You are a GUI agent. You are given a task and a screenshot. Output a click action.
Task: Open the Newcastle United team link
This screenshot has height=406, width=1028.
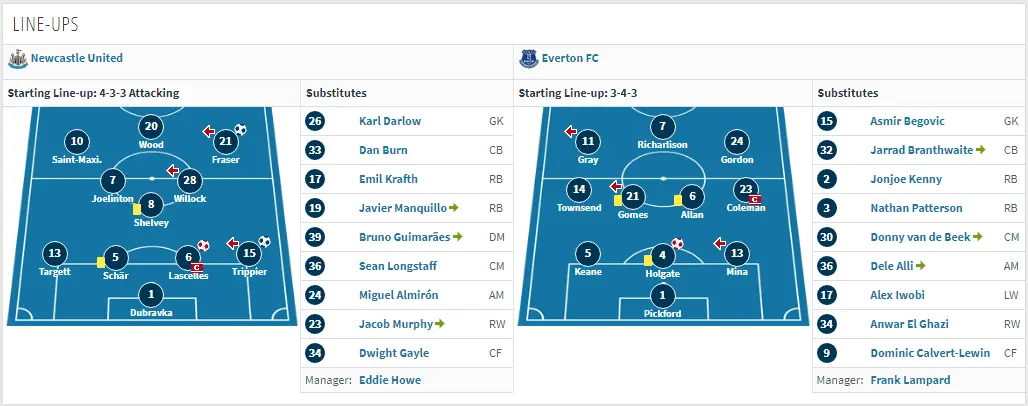coord(77,59)
